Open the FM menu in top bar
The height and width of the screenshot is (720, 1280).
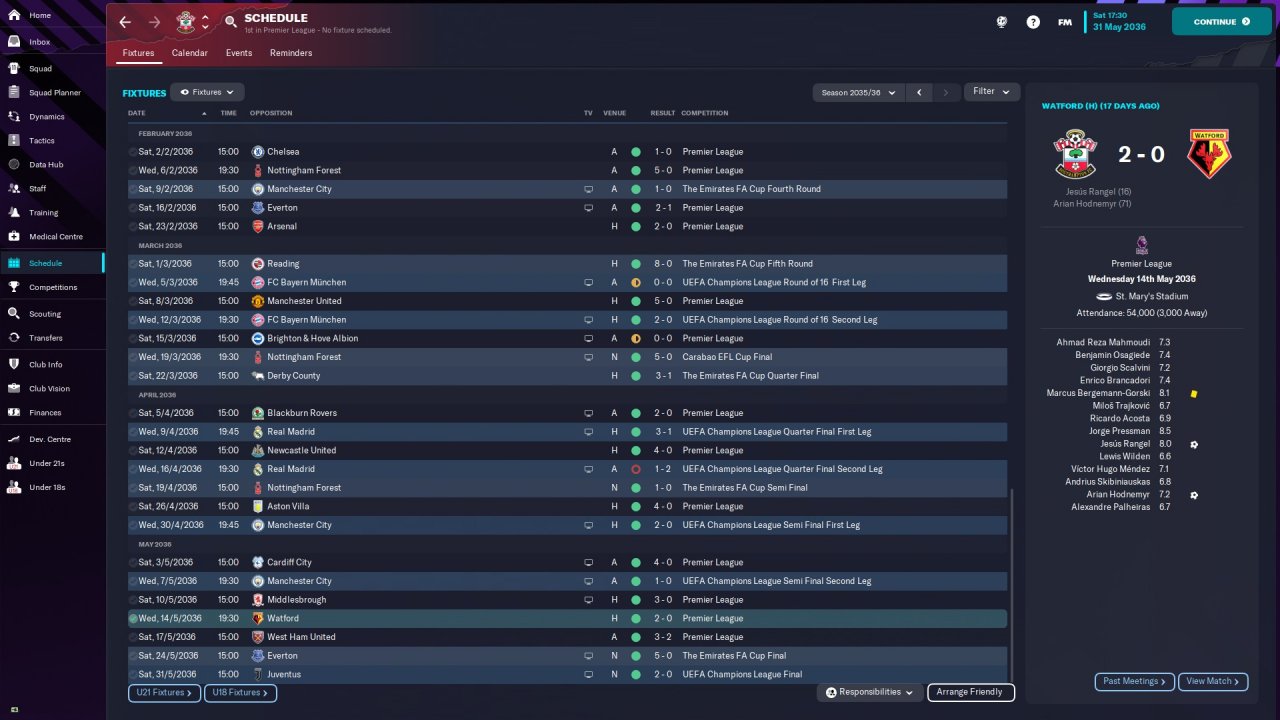tap(1065, 22)
